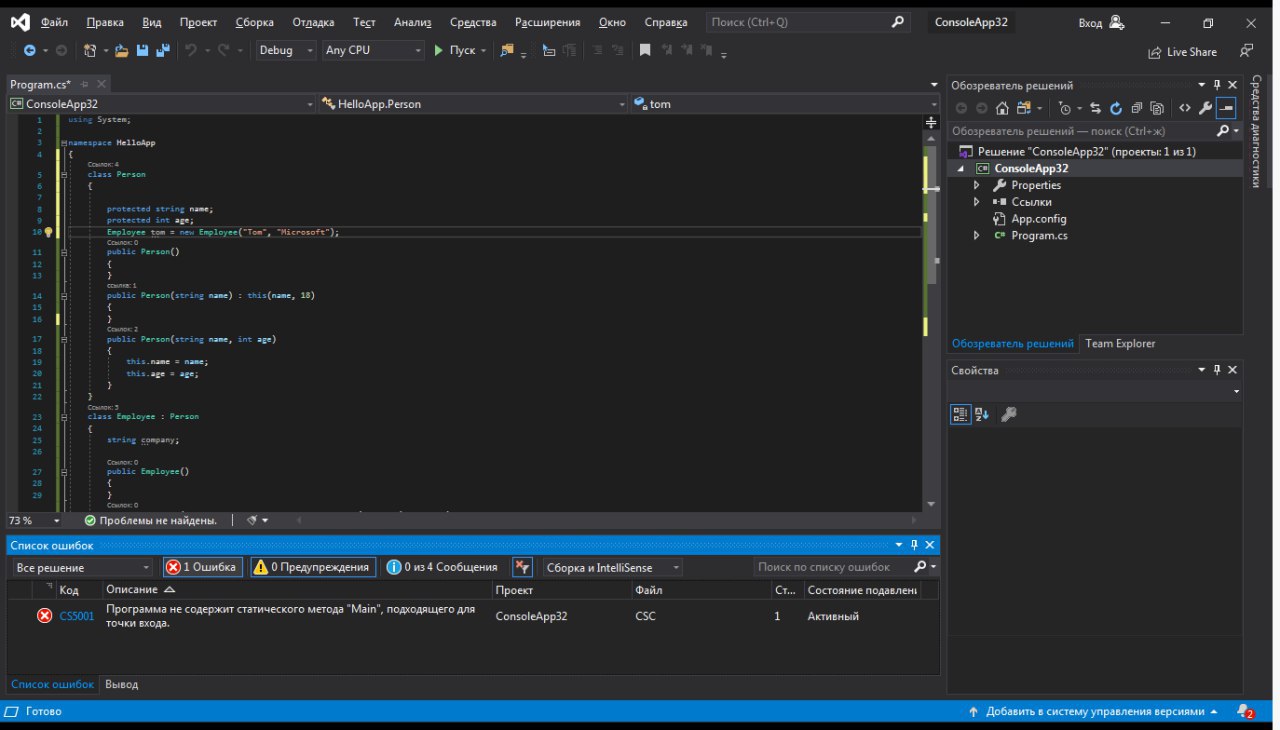The width and height of the screenshot is (1280, 730).
Task: Toggle the 0 из 4 Сообщения messages filter
Action: point(442,567)
